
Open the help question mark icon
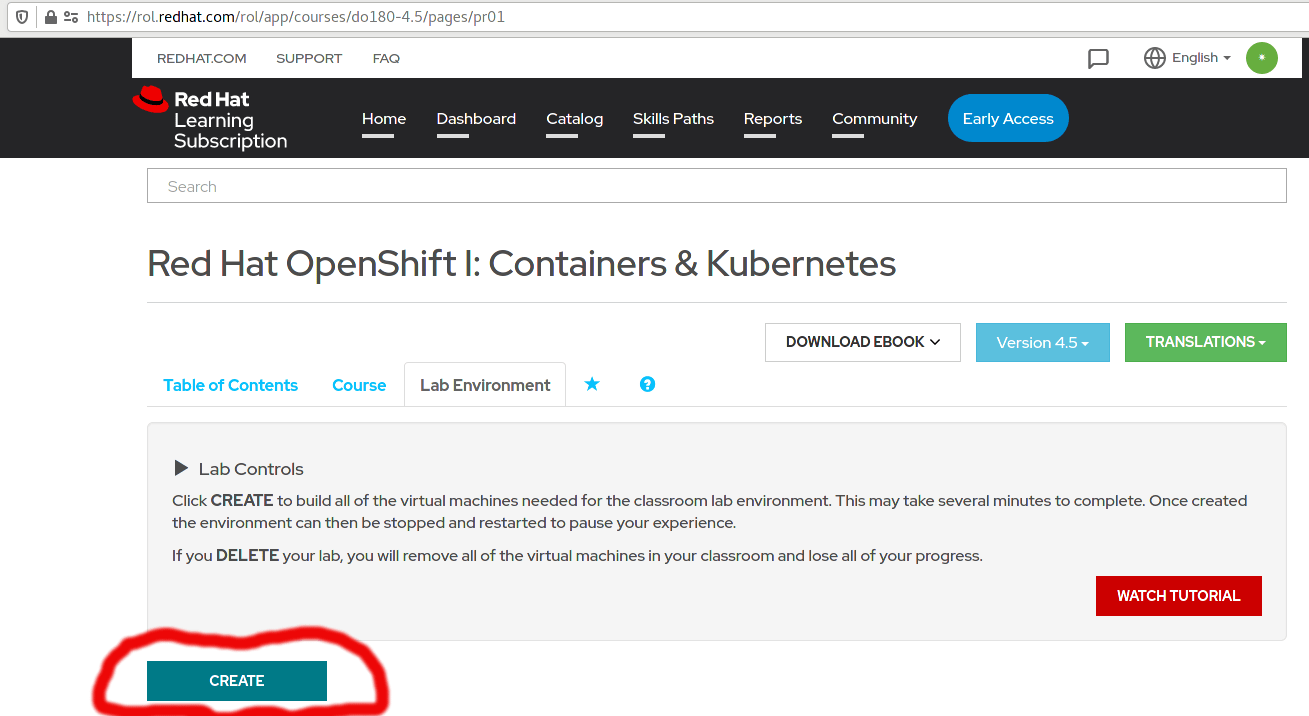647,383
